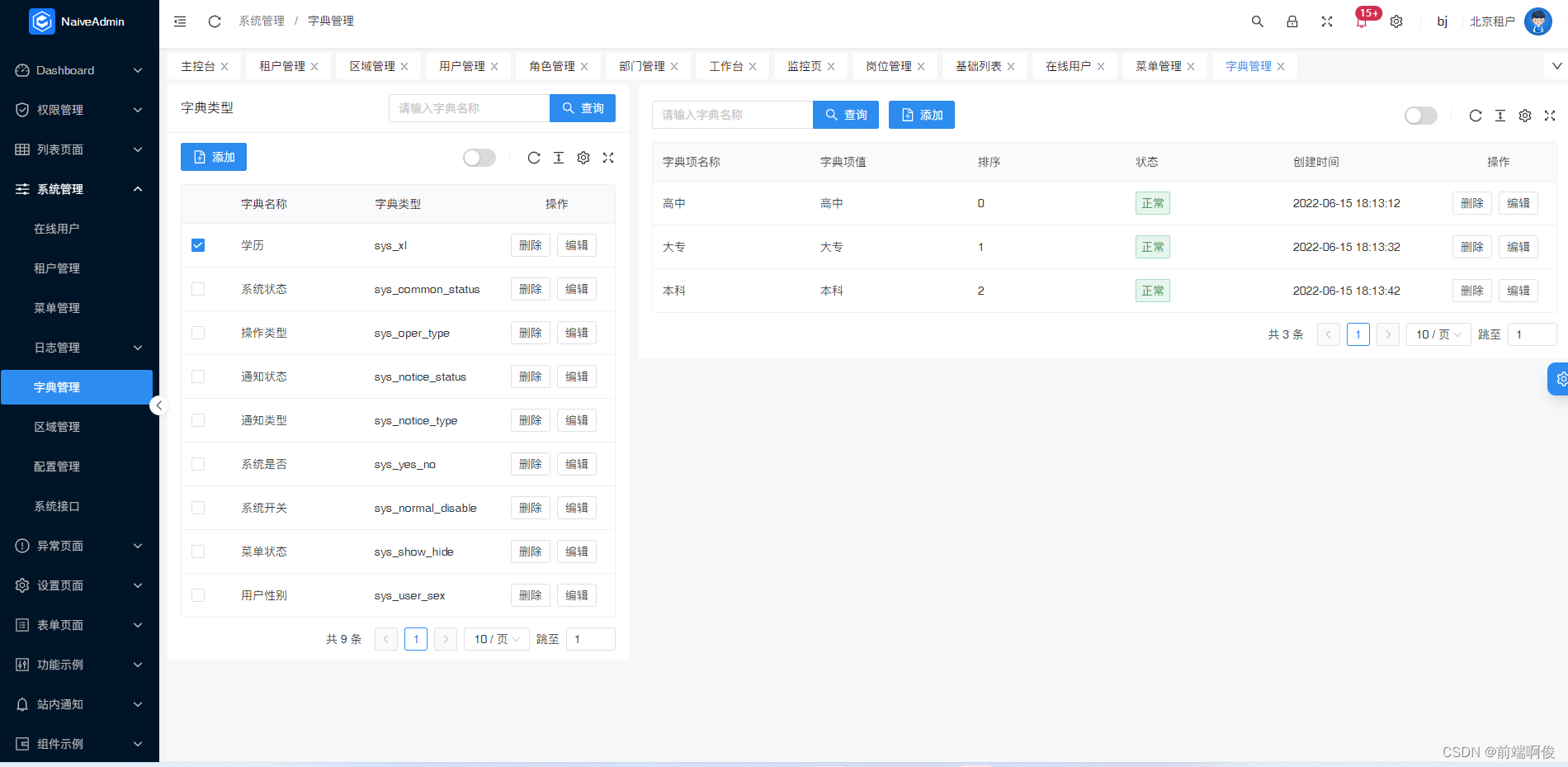Change density of dictionary type table

coord(559,158)
